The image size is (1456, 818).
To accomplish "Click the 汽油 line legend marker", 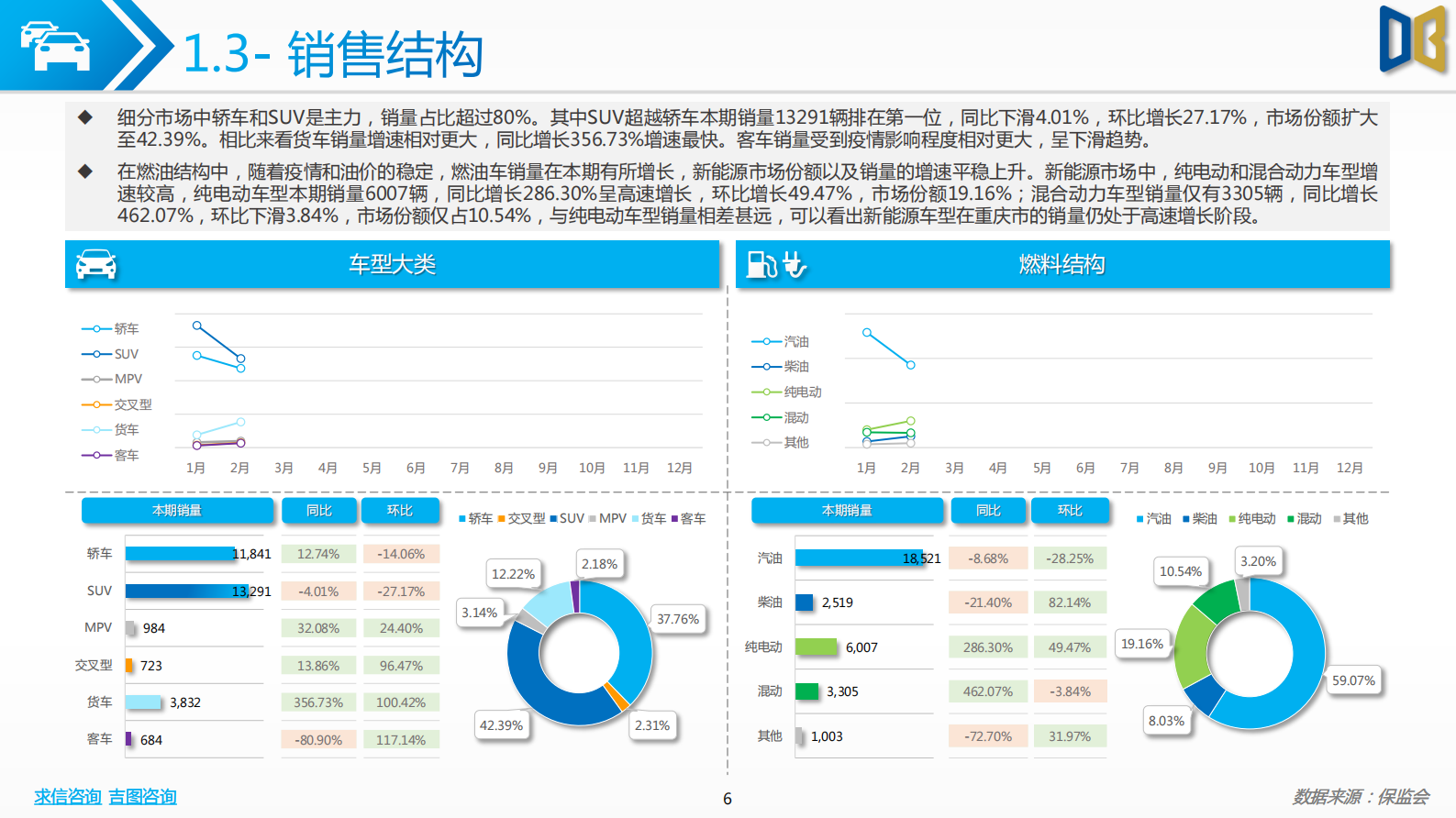I will tap(766, 341).
